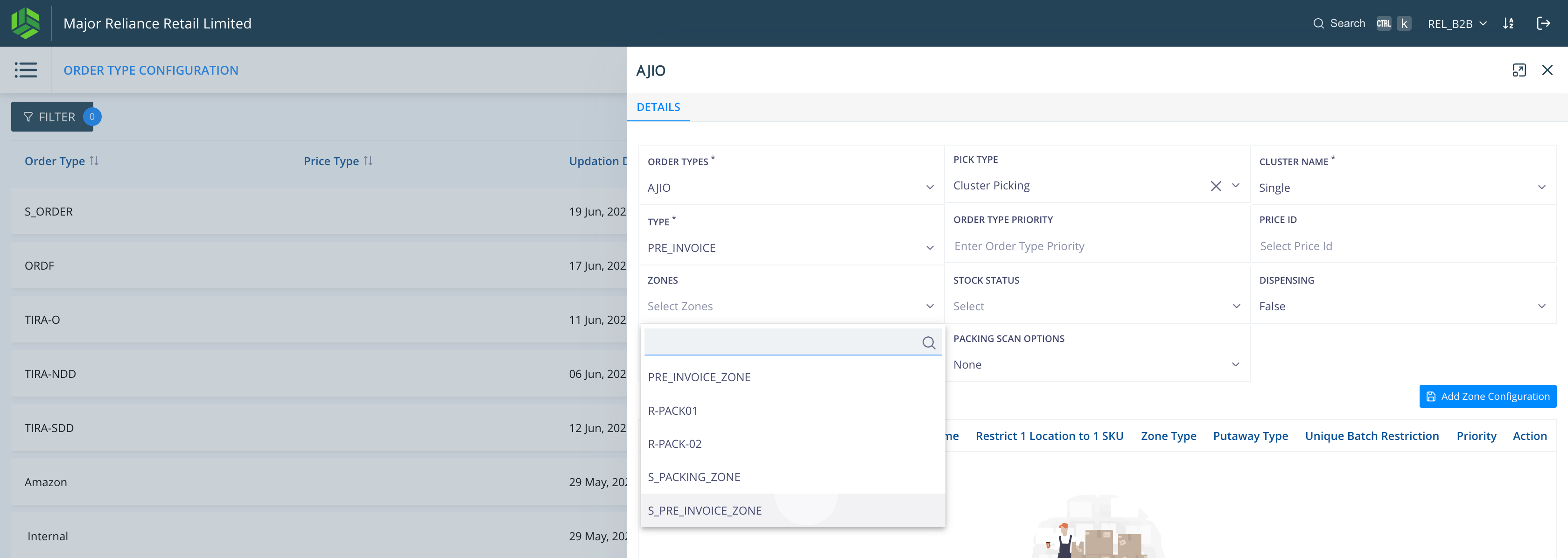Open the TIRA-NDD row

319,374
